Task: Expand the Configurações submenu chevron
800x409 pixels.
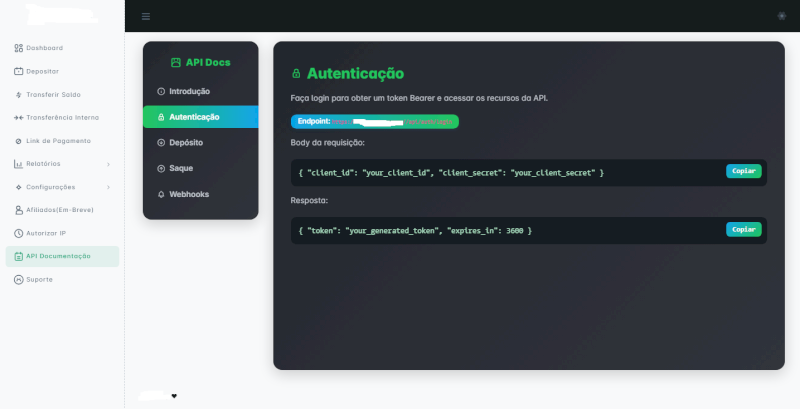Action: click(108, 187)
